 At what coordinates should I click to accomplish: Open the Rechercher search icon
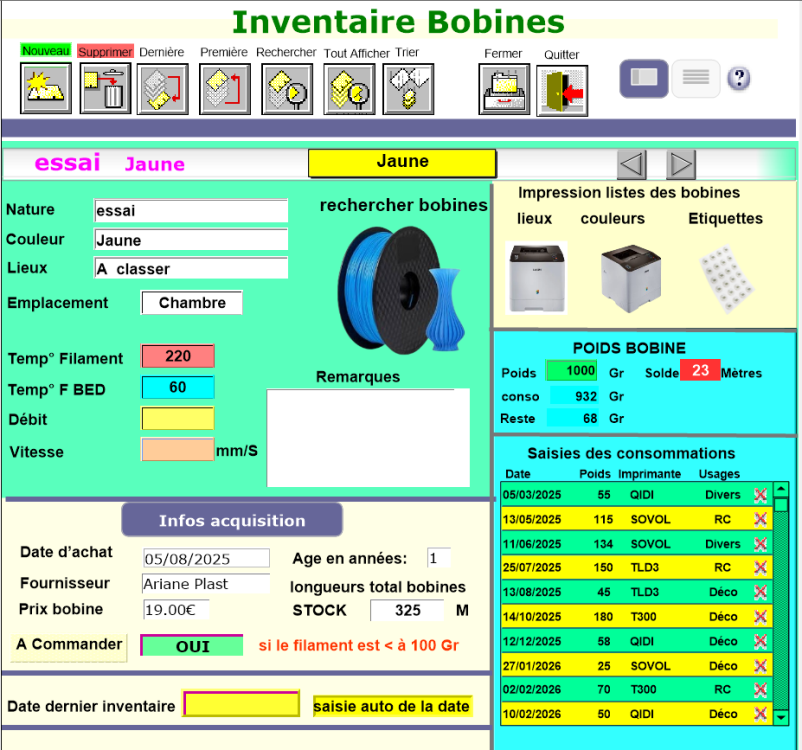click(287, 89)
